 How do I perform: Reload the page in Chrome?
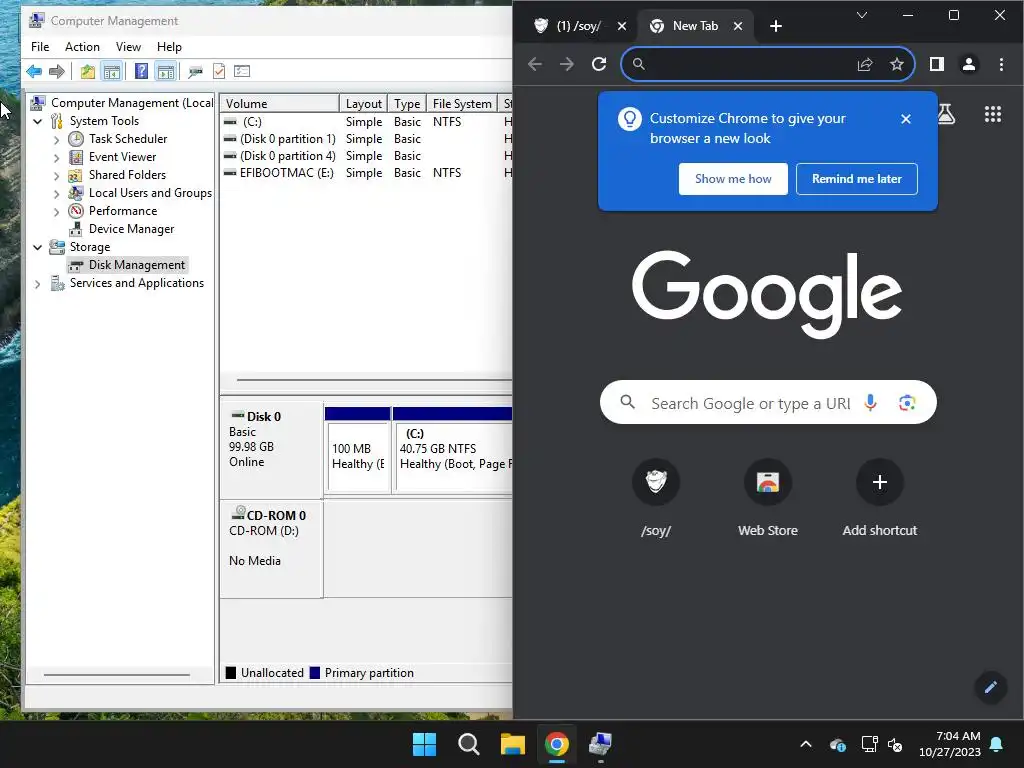(x=599, y=64)
